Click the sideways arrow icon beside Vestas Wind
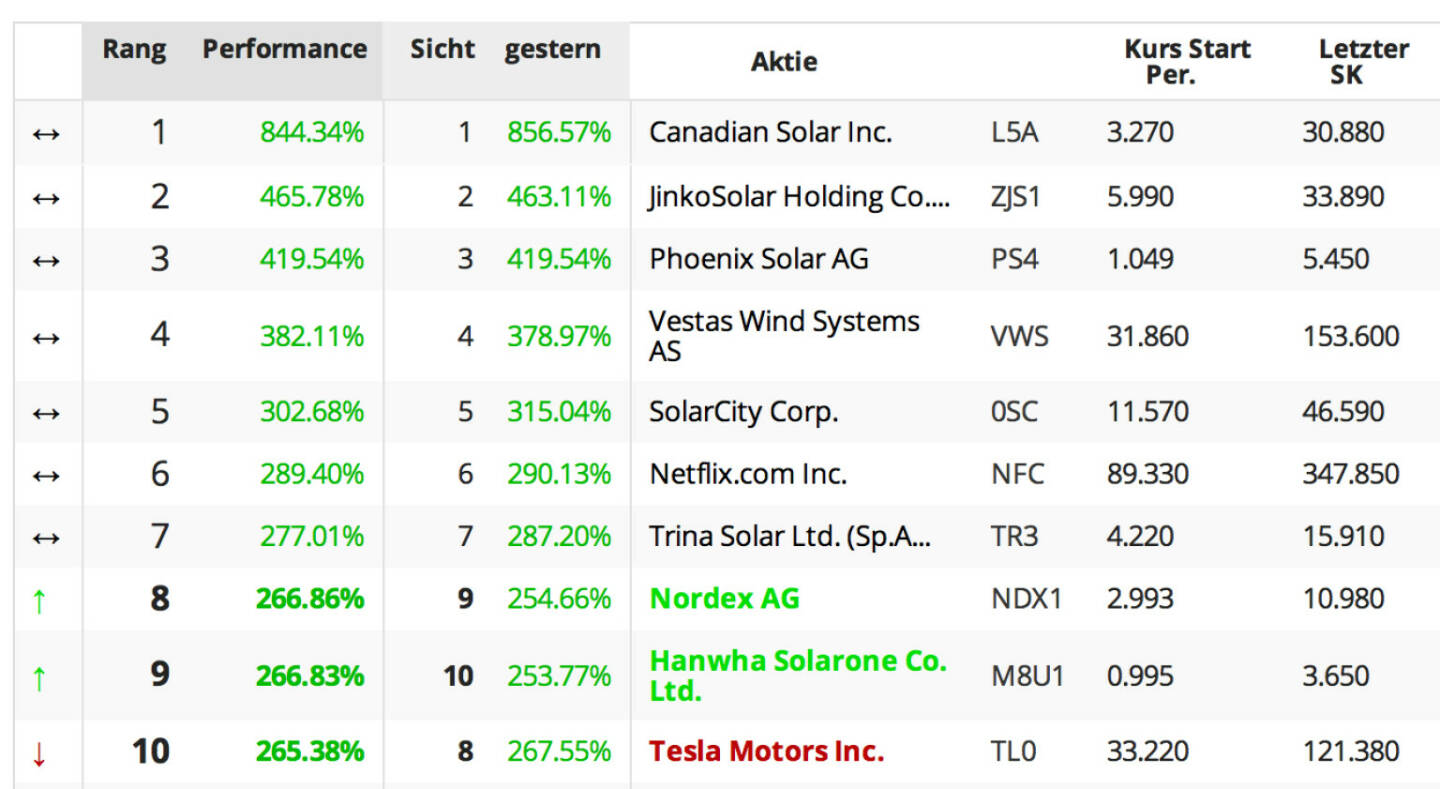This screenshot has width=1440, height=789. coord(46,336)
